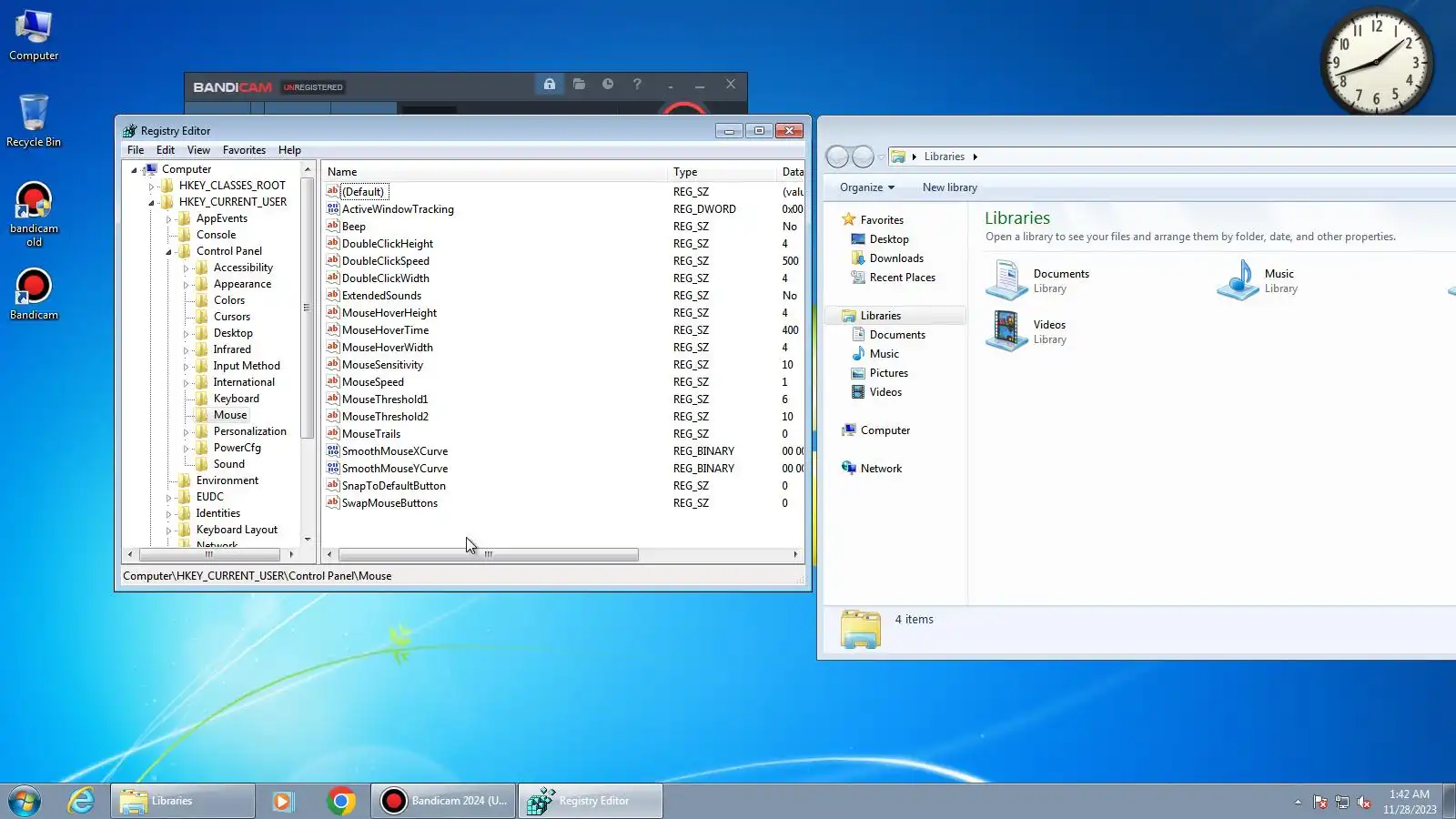Open the Recycle Bin desktop icon
The width and height of the screenshot is (1456, 819).
coord(34,120)
